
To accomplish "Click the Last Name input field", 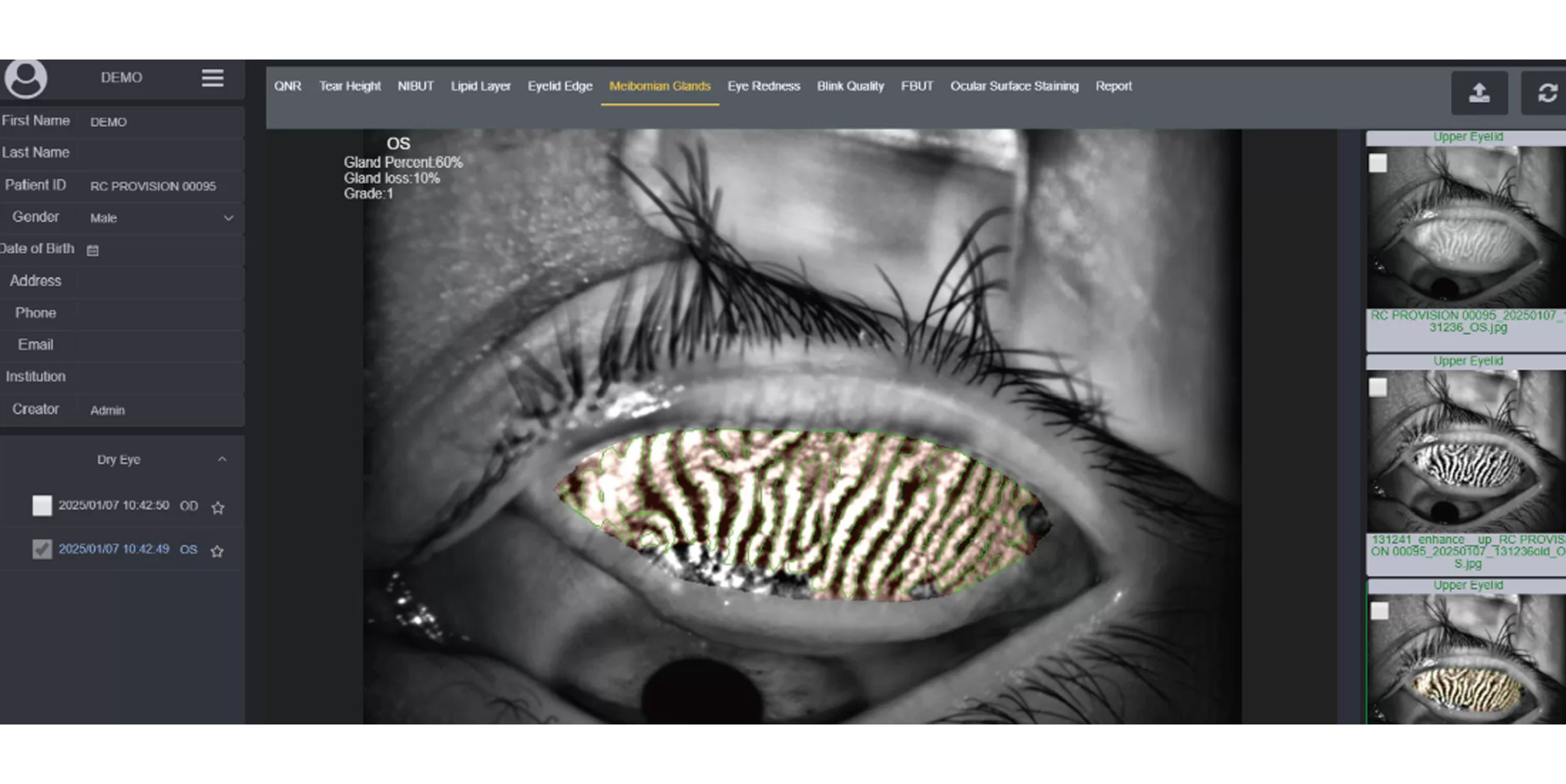I will [160, 153].
